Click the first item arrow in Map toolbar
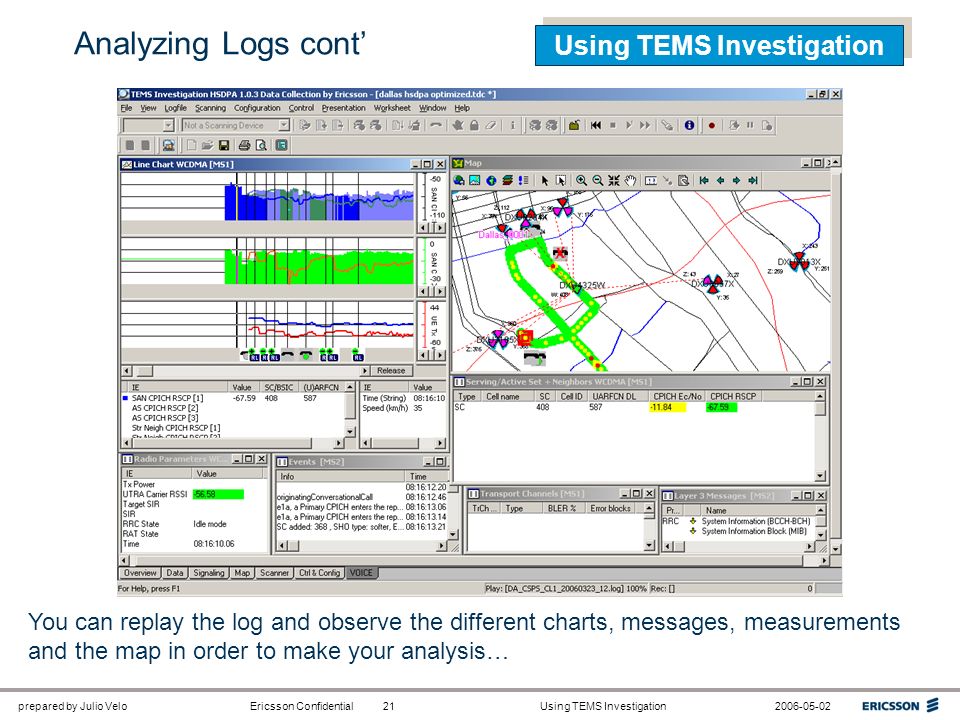 pyautogui.click(x=704, y=181)
